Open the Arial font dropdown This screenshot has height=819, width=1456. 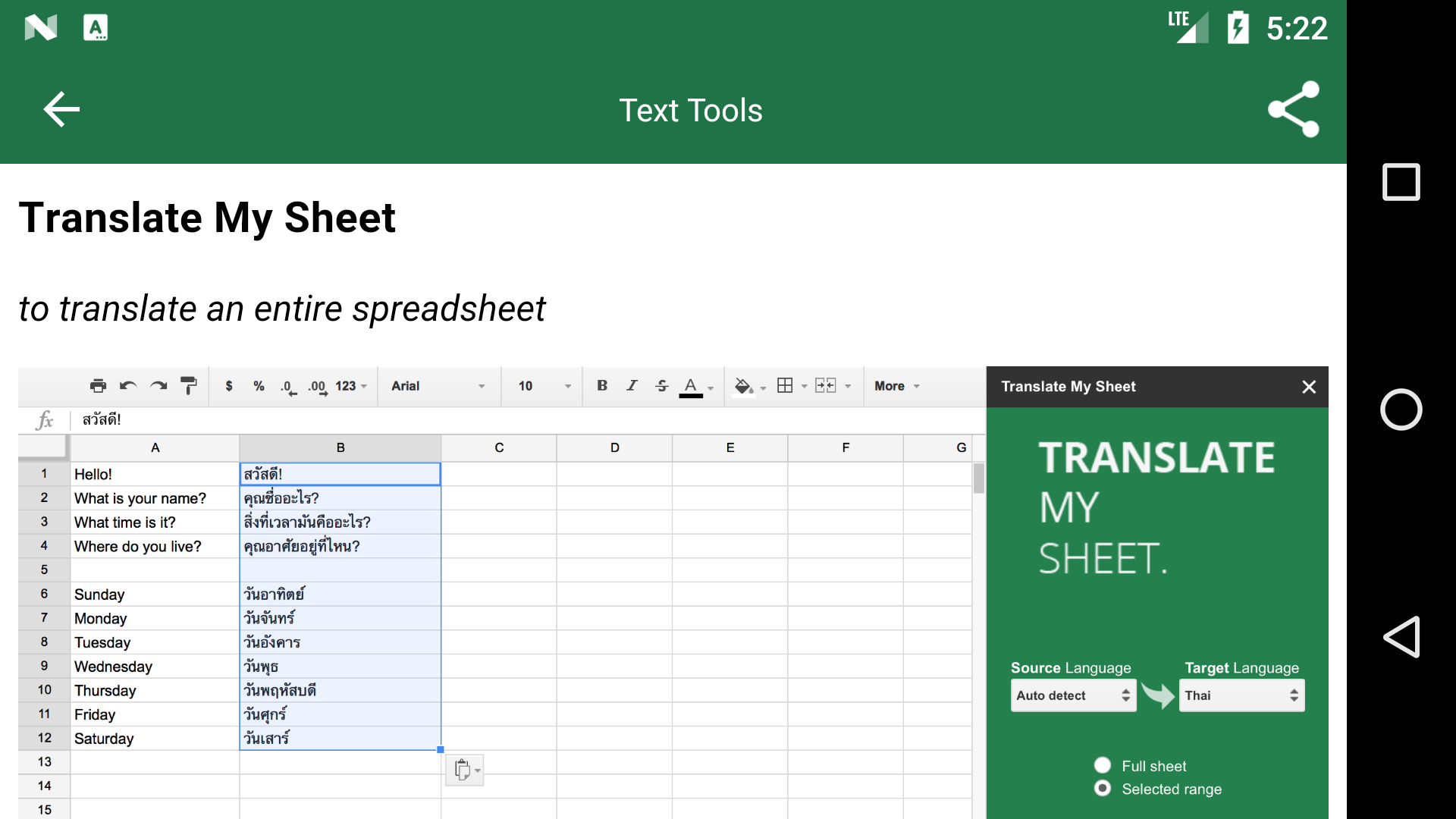coord(438,386)
